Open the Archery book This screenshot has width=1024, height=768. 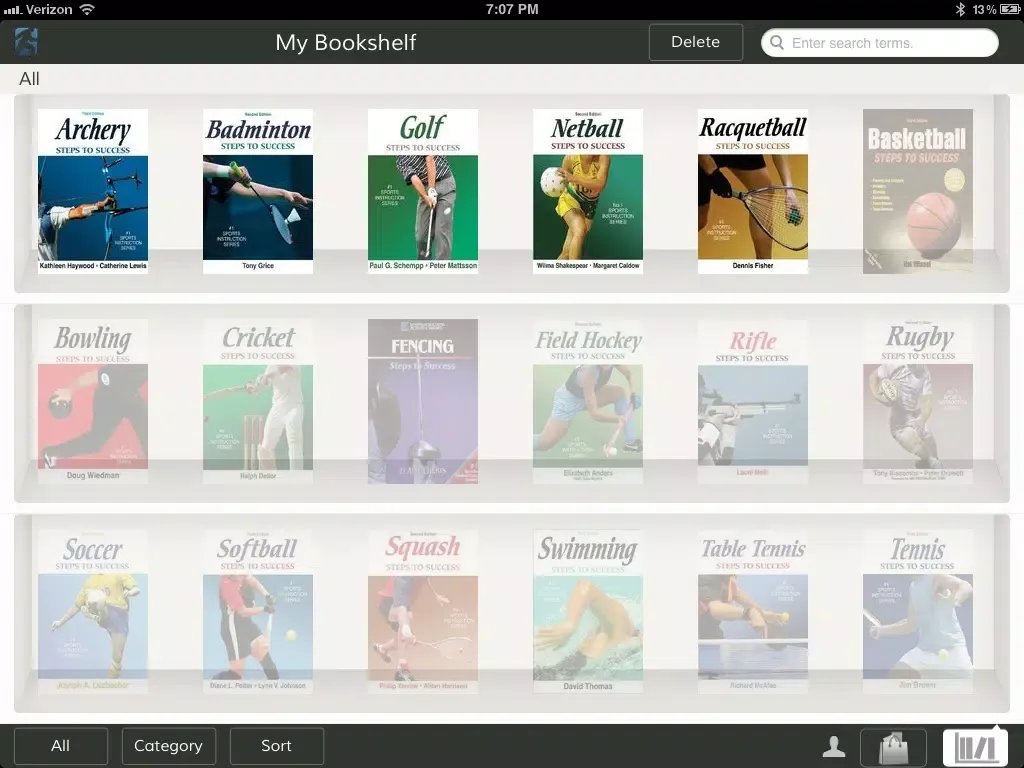tap(93, 191)
